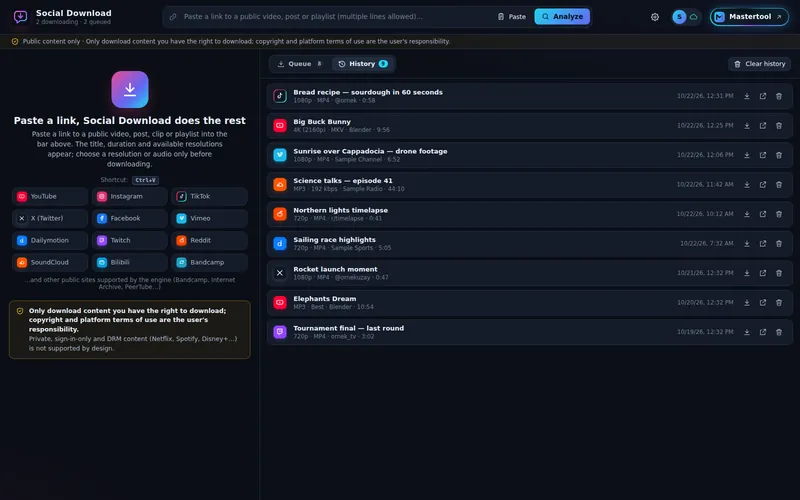This screenshot has width=800, height=500.
Task: Select the Reddit platform chip
Action: click(209, 240)
